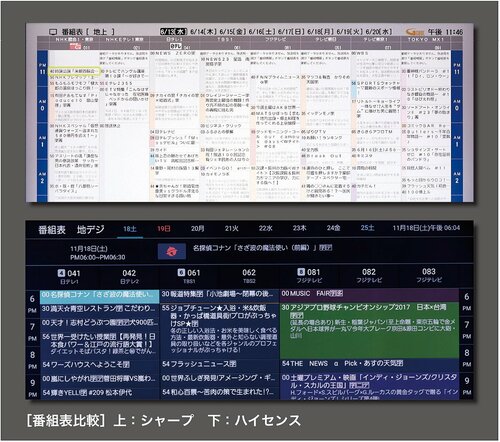This screenshot has width=500, height=442.
Task: Select channel 041 日テレ1 header
Action: point(69,277)
